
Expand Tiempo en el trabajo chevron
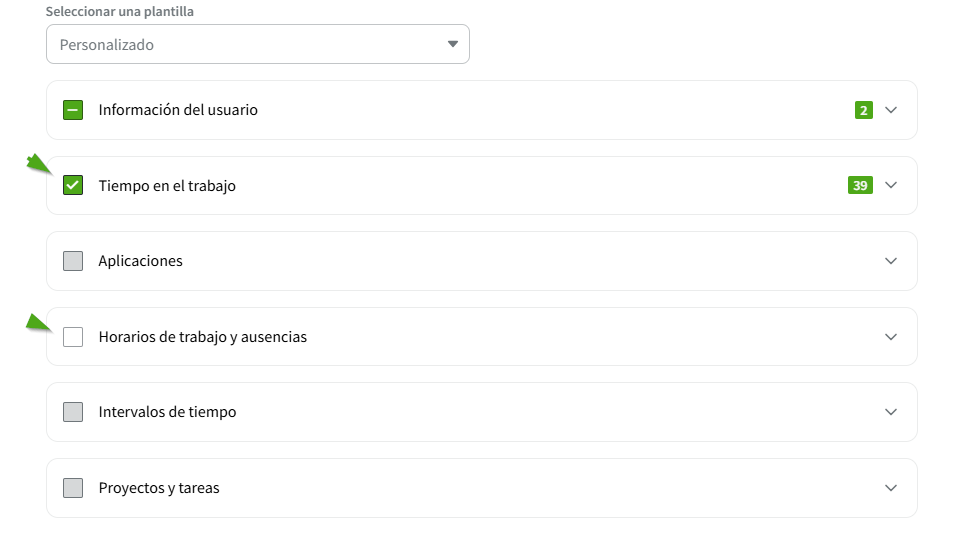[x=891, y=185]
